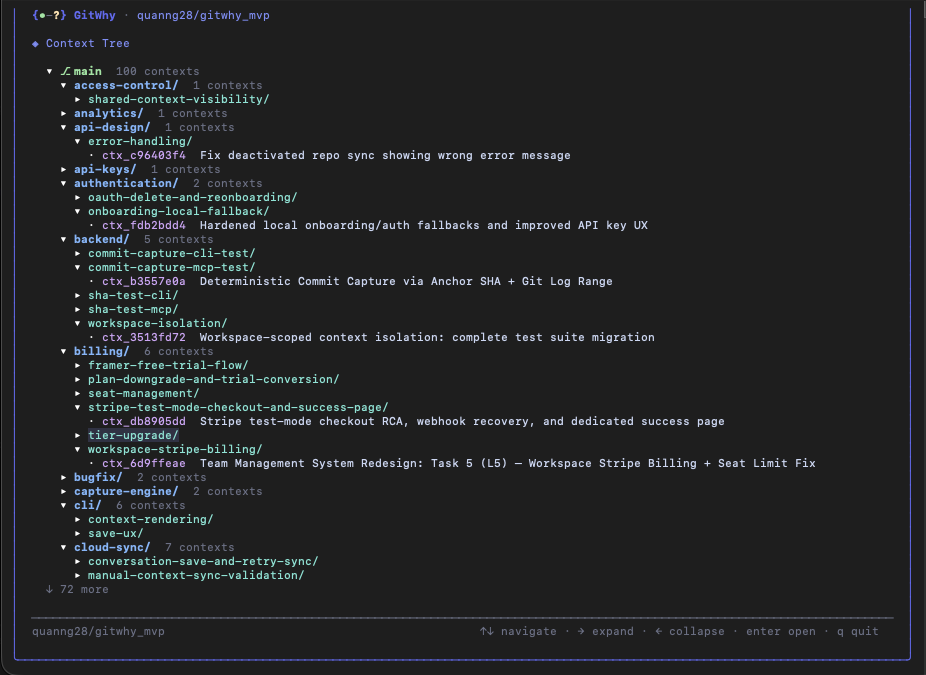Collapse the backend/ folder arrow
The height and width of the screenshot is (675, 926).
pos(64,240)
